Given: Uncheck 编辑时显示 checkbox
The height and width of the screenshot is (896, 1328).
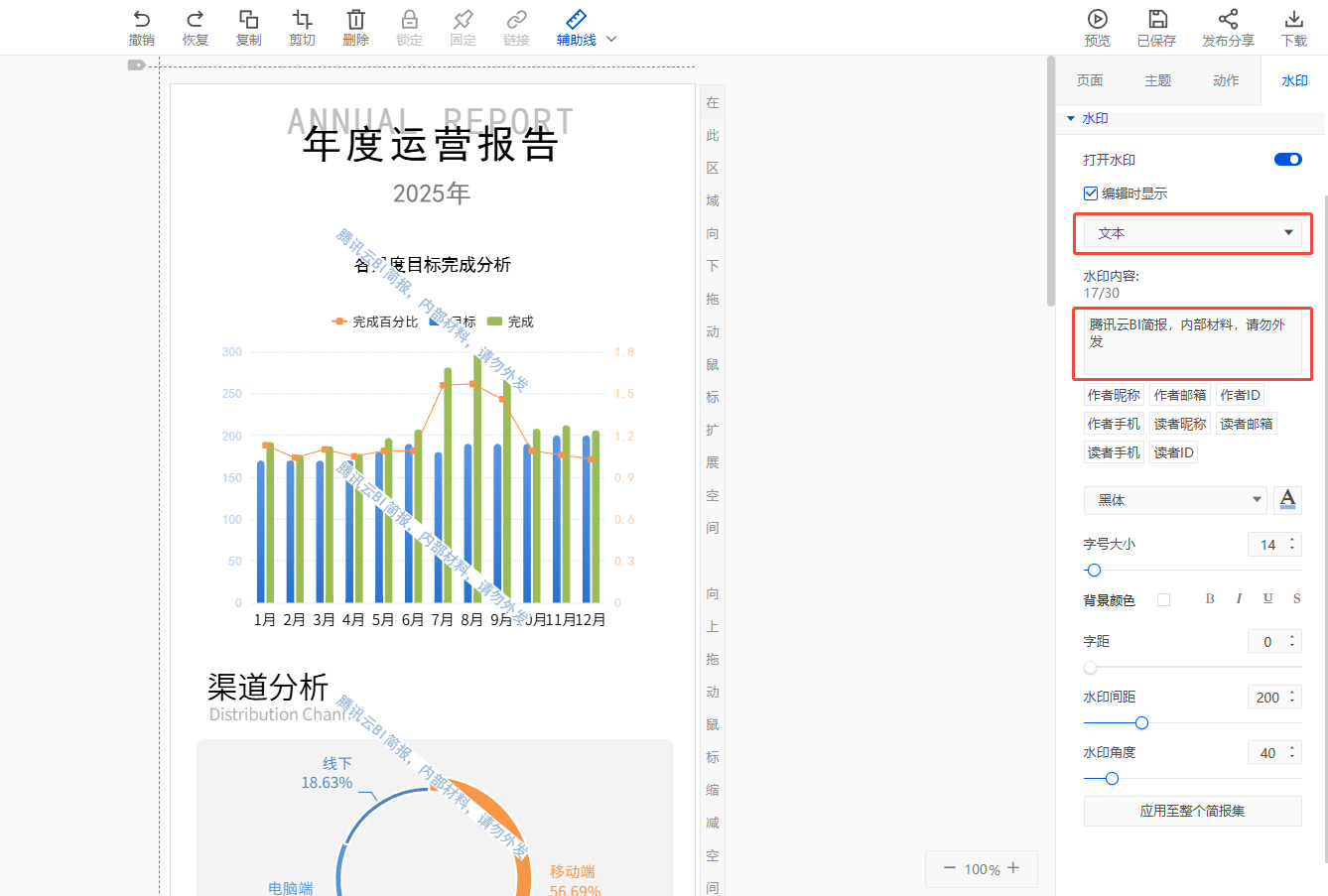Looking at the screenshot, I should [1091, 193].
